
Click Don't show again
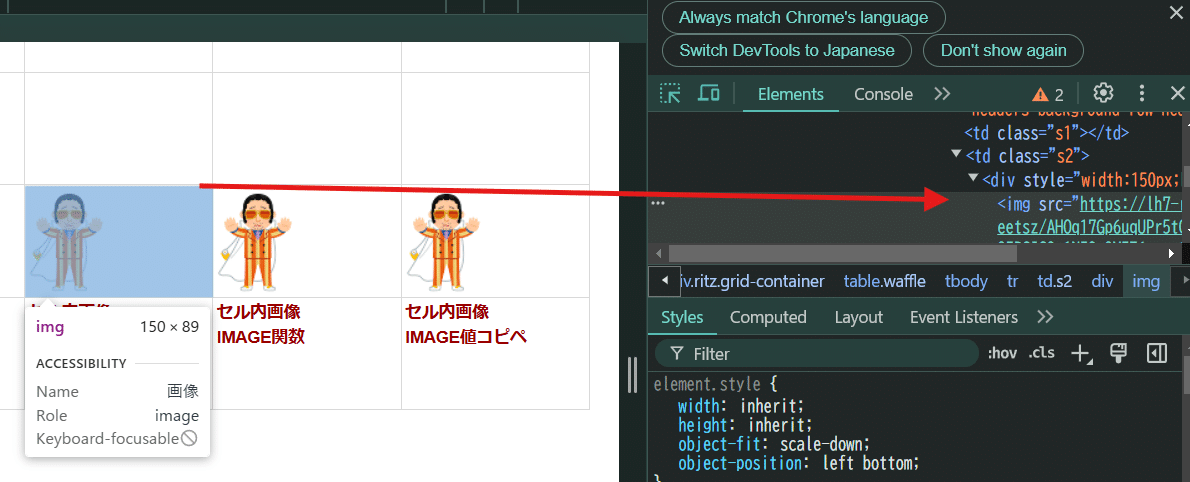pyautogui.click(x=1003, y=51)
